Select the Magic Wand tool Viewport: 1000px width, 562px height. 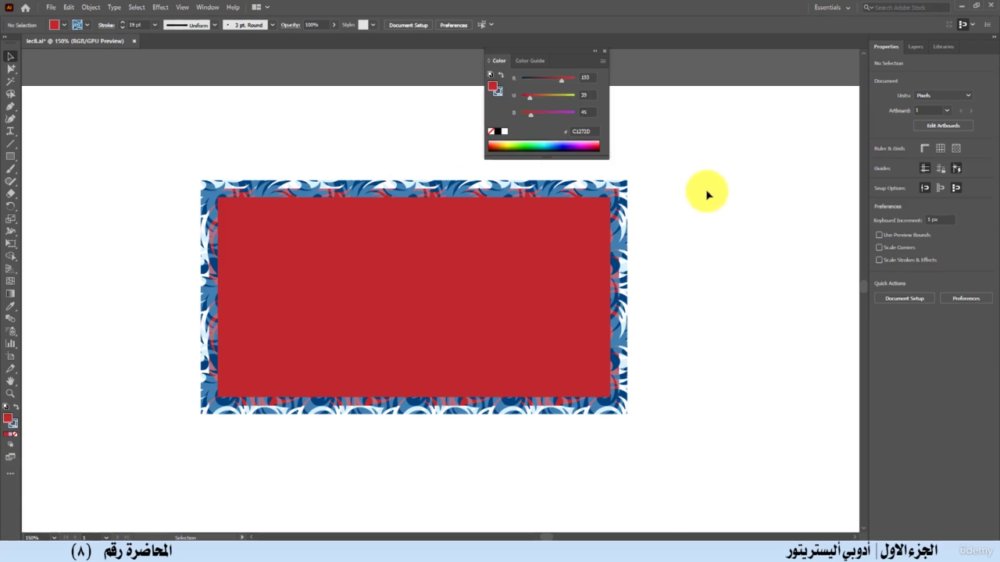point(10,82)
